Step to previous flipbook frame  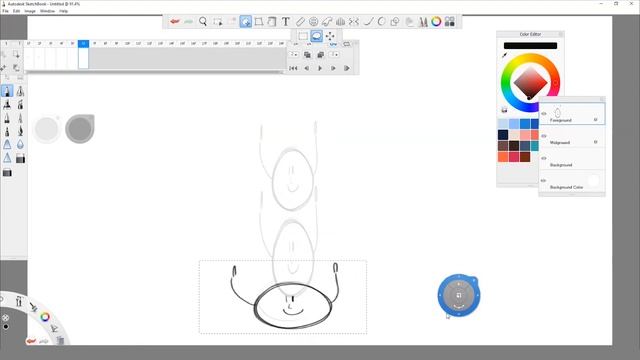[x=307, y=68]
